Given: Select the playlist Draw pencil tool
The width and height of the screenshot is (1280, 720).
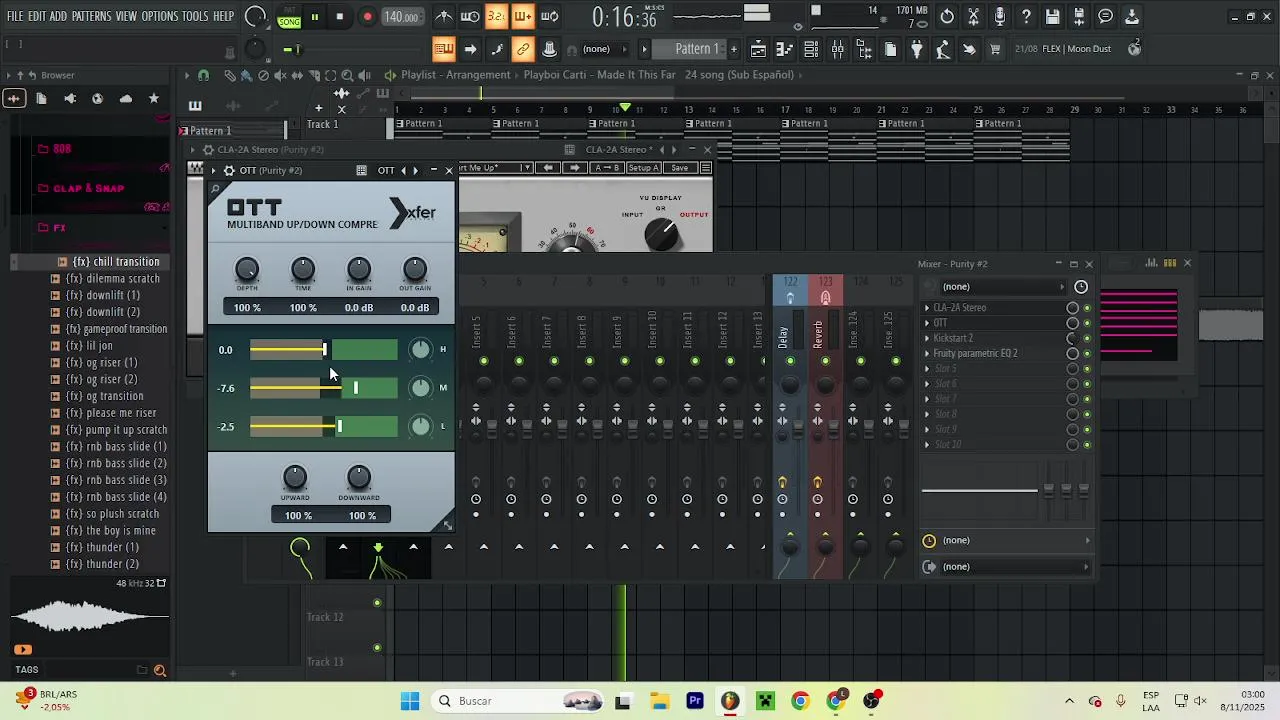Looking at the screenshot, I should coord(230,75).
